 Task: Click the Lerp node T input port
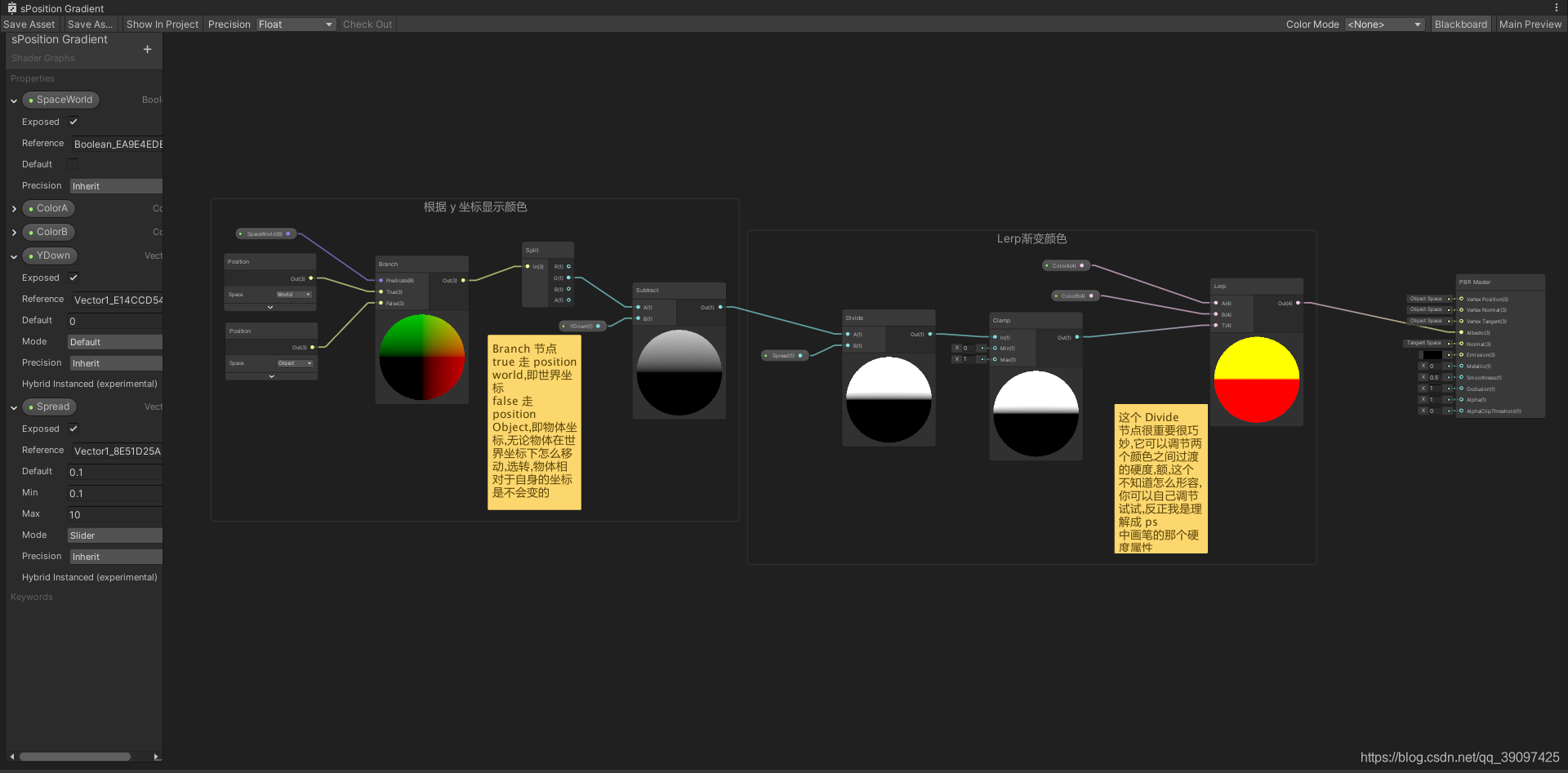point(1216,325)
